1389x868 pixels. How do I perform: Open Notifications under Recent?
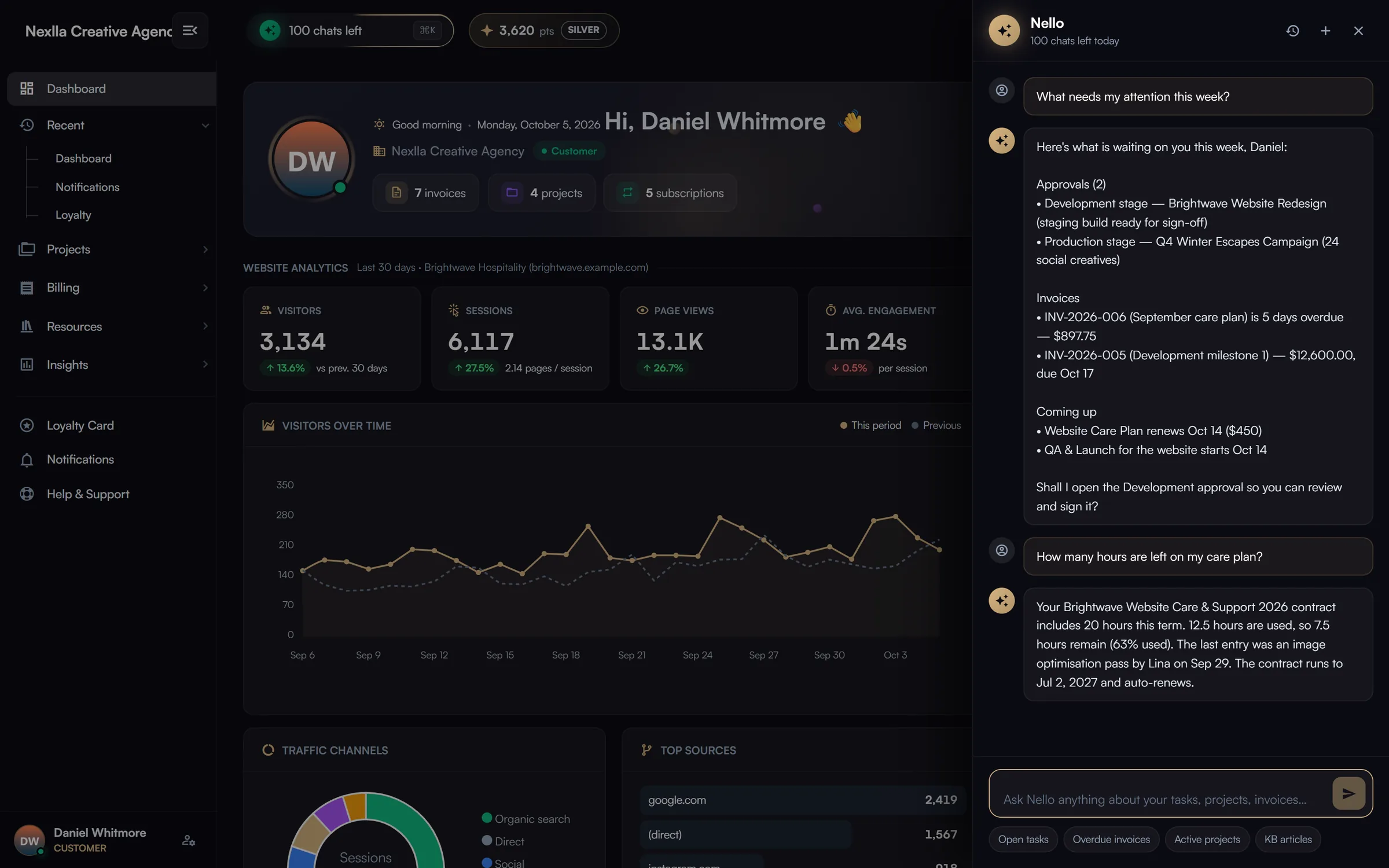(x=87, y=187)
